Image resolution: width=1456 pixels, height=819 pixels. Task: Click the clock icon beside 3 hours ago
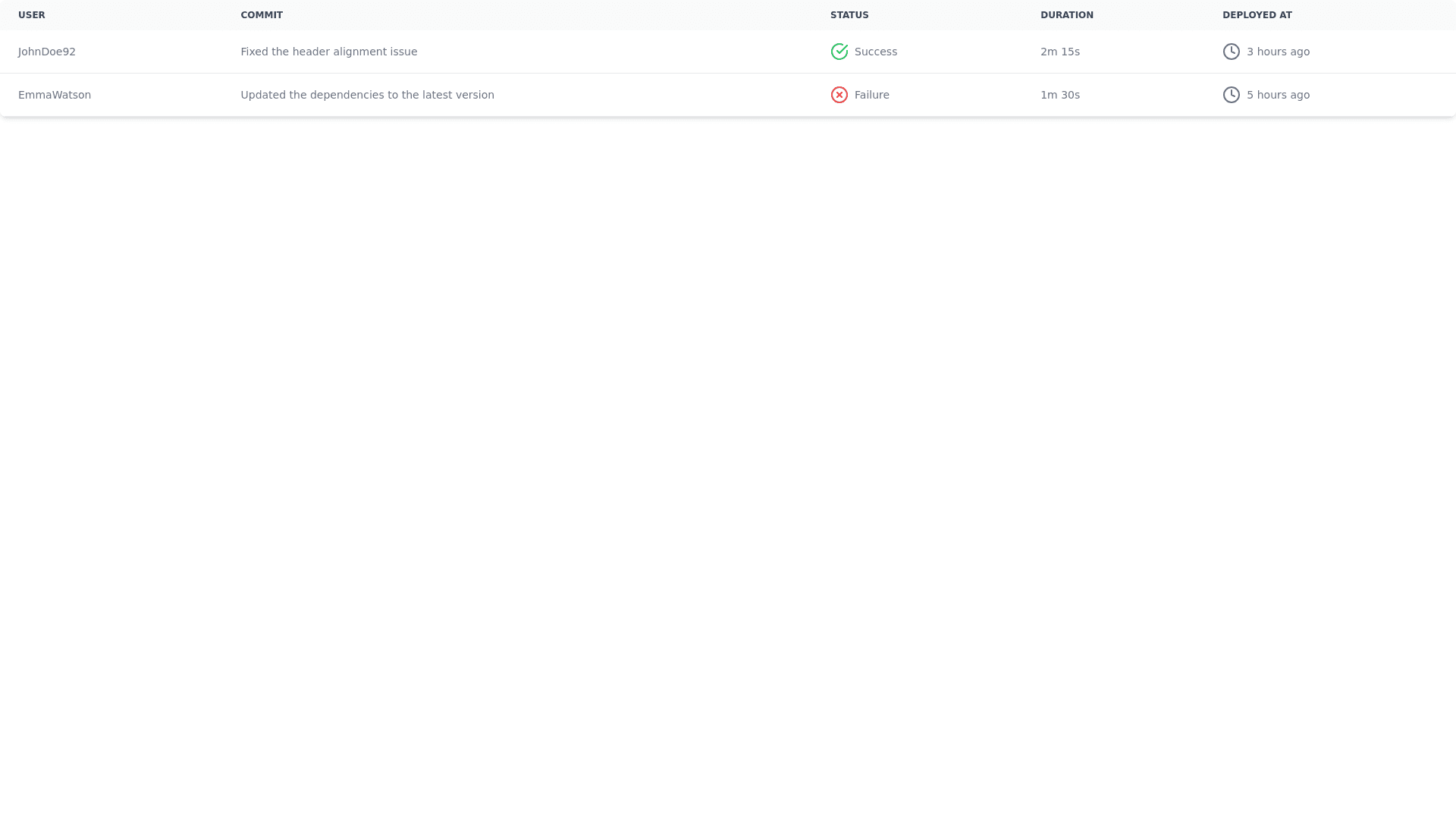pos(1231,52)
